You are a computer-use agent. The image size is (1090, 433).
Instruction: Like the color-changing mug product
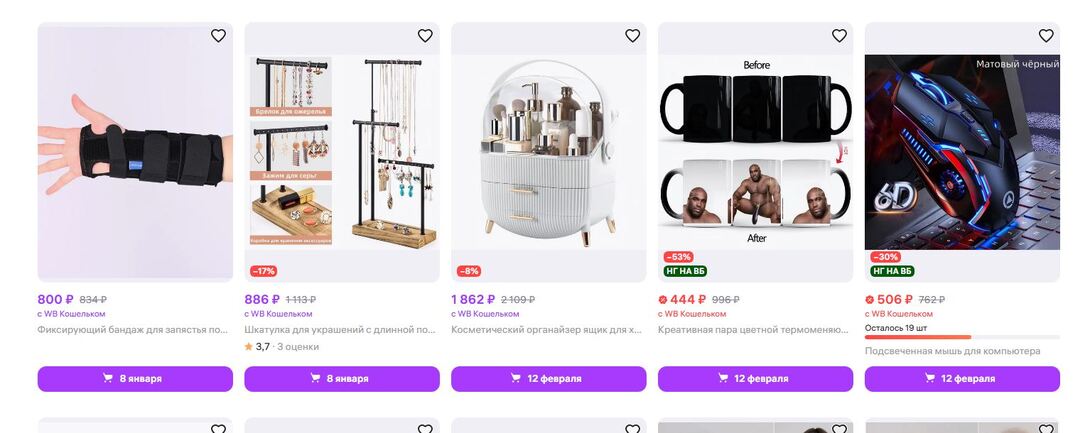point(839,35)
